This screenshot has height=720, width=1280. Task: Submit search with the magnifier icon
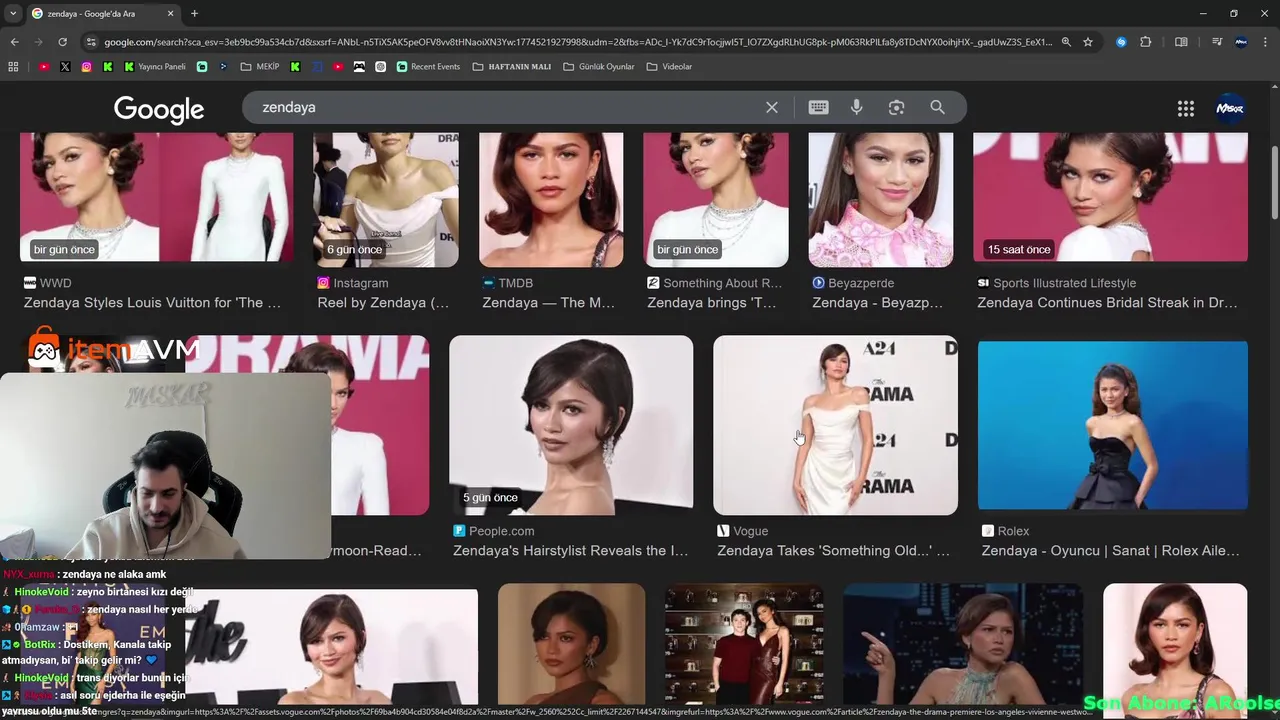click(x=937, y=107)
